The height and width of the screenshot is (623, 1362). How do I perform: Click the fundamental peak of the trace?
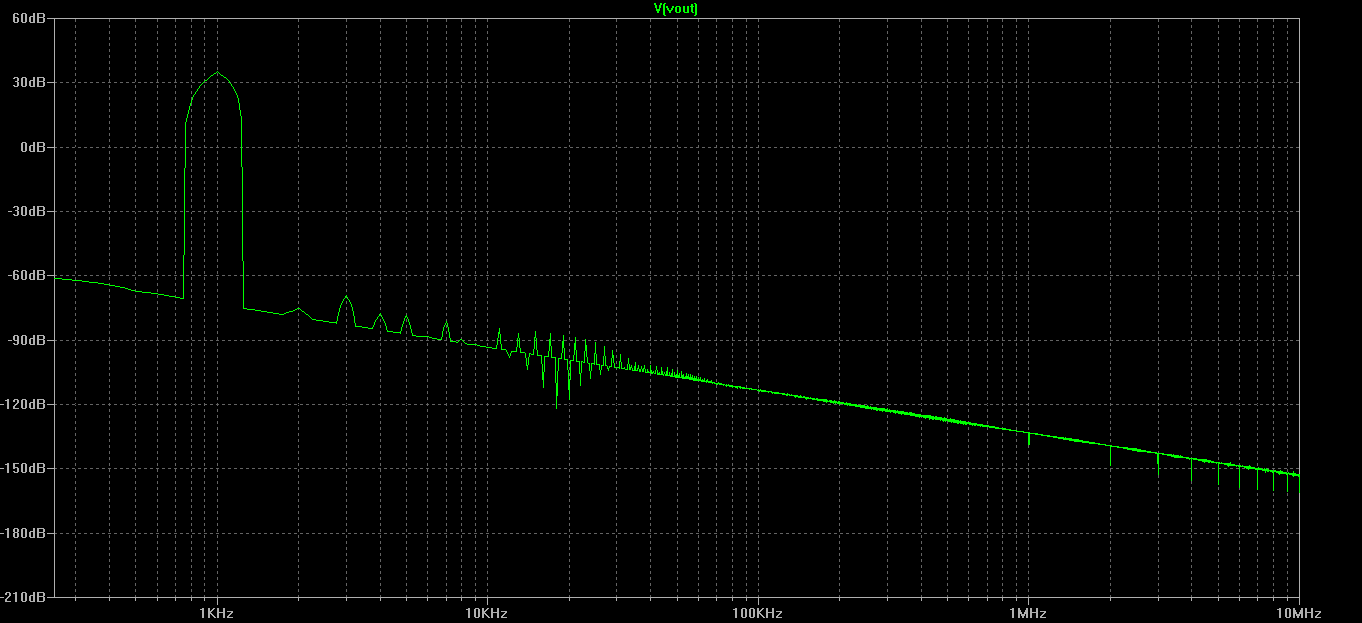click(217, 72)
